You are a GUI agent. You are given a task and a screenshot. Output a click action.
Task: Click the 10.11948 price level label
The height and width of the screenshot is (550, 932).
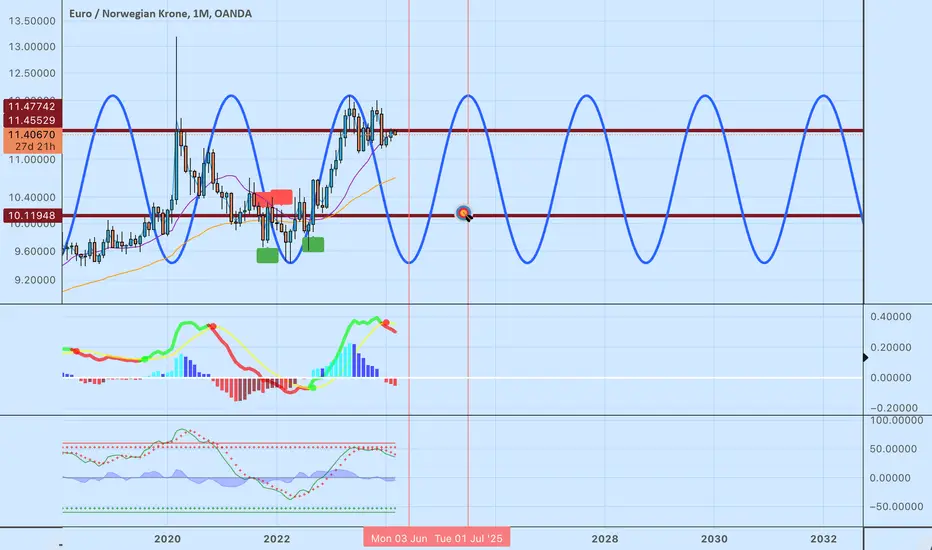32,215
